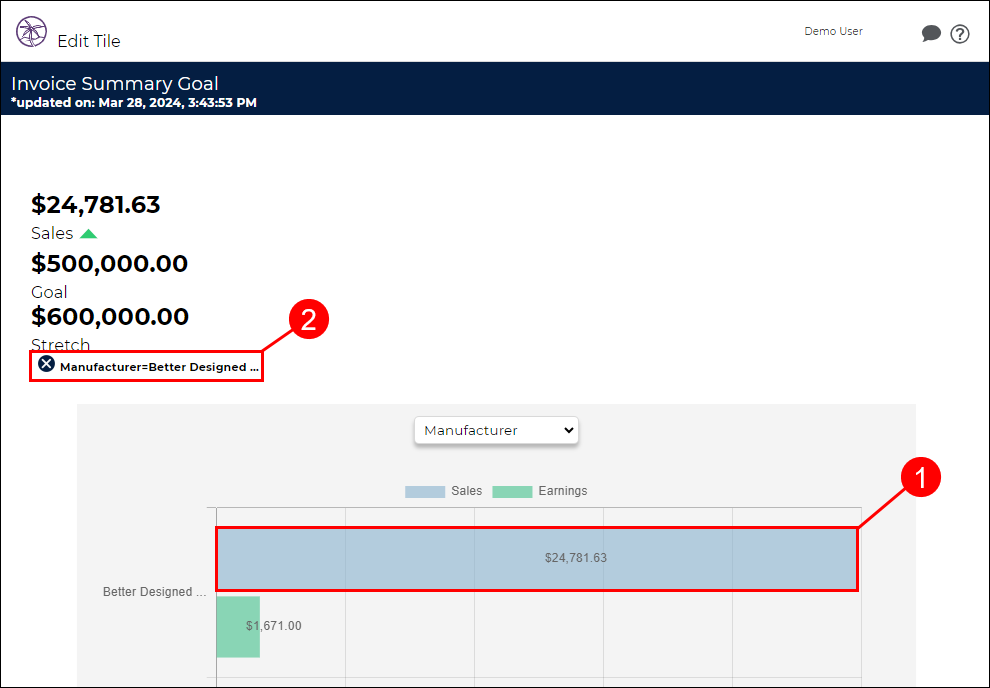This screenshot has height=688, width=990.
Task: Click the Earnings legend label
Action: coord(563,491)
